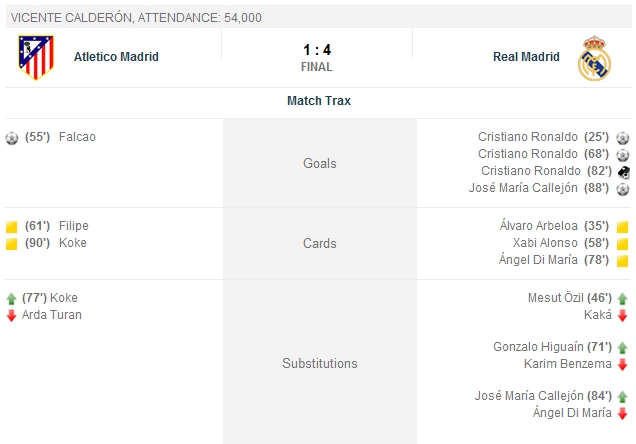Click the green sub-in arrow beside Mesut Özil
The width and height of the screenshot is (636, 444).
pyautogui.click(x=622, y=298)
